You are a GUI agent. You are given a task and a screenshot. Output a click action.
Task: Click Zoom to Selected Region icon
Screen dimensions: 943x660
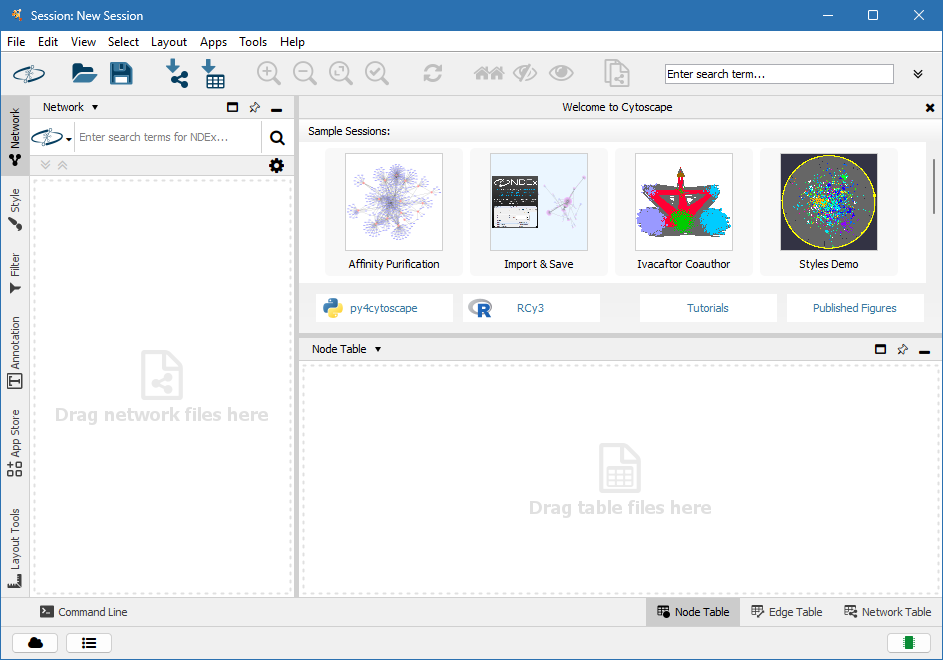tap(376, 73)
